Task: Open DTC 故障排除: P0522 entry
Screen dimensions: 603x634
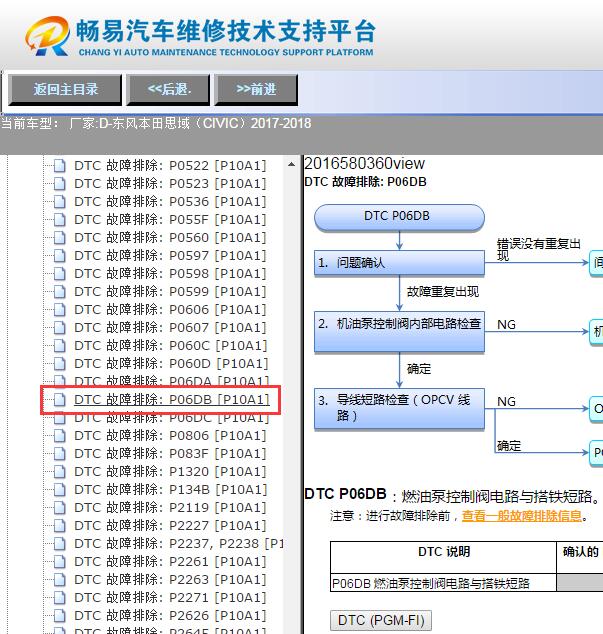Action: click(170, 166)
